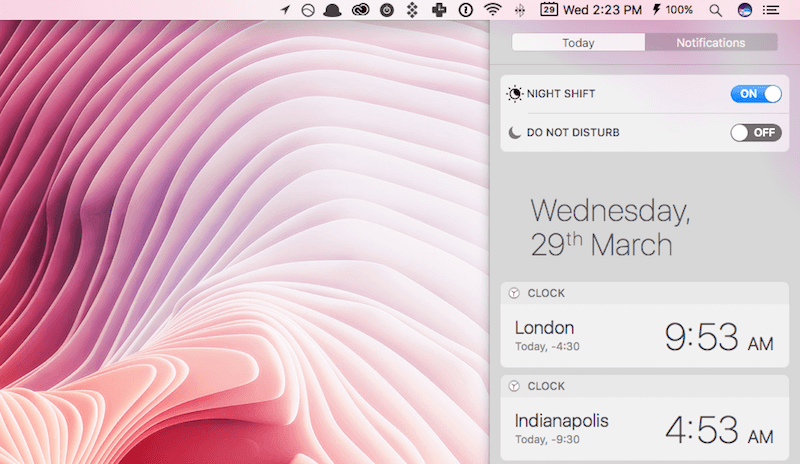Click the Siri icon in menu bar
Screen dimensions: 800x464
744,10
